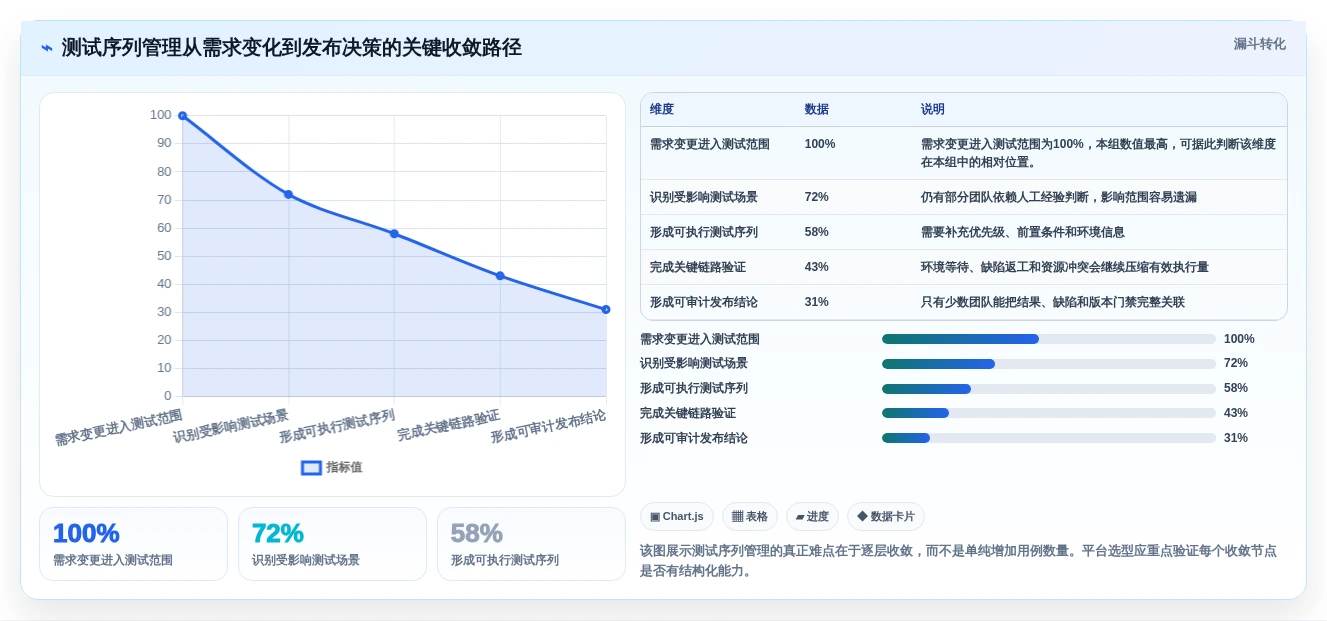Click x-axis label 完成关键链路验证

click(x=448, y=425)
